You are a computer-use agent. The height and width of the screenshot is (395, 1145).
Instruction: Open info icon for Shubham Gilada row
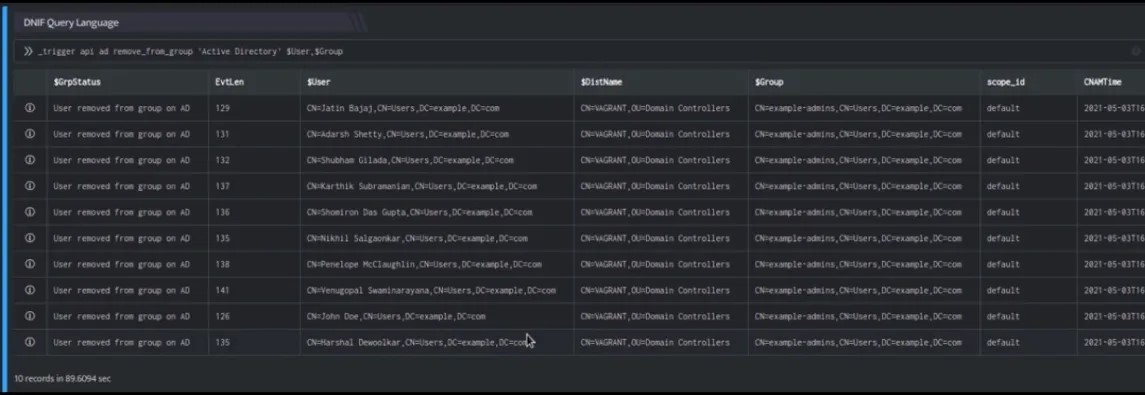[x=30, y=160]
